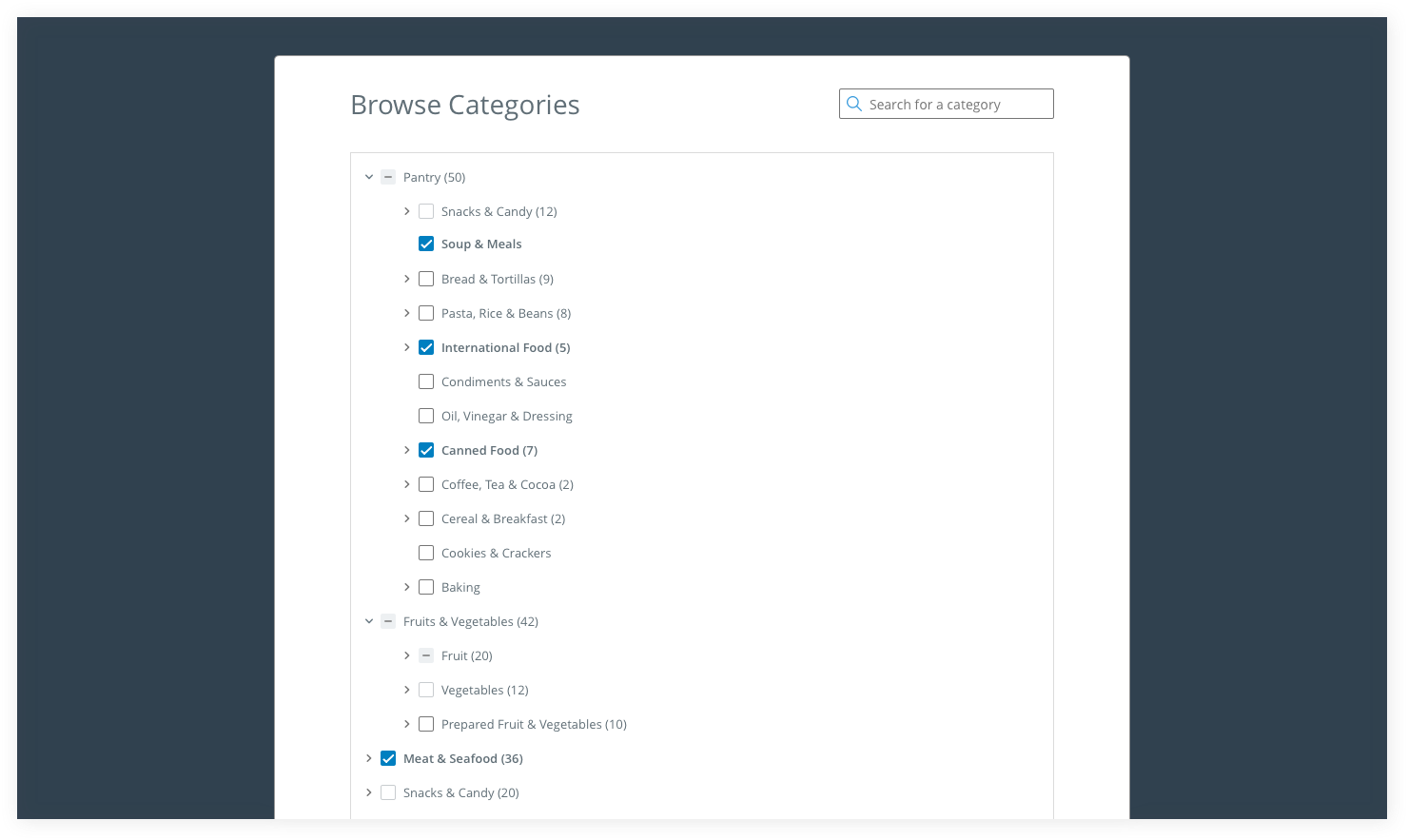Expand Prepared Fruit & Vegetables category
The width and height of the screenshot is (1408, 840).
point(407,724)
